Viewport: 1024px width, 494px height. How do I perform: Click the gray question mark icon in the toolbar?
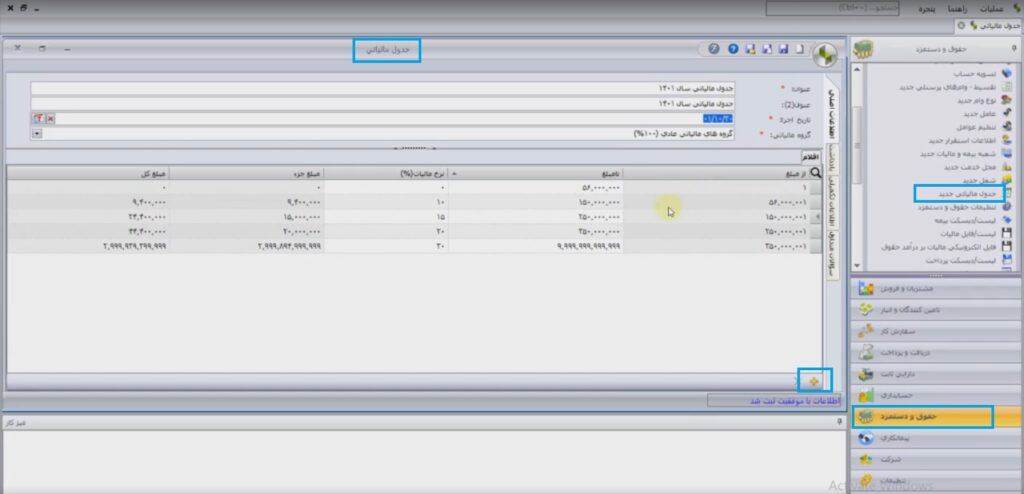(714, 49)
